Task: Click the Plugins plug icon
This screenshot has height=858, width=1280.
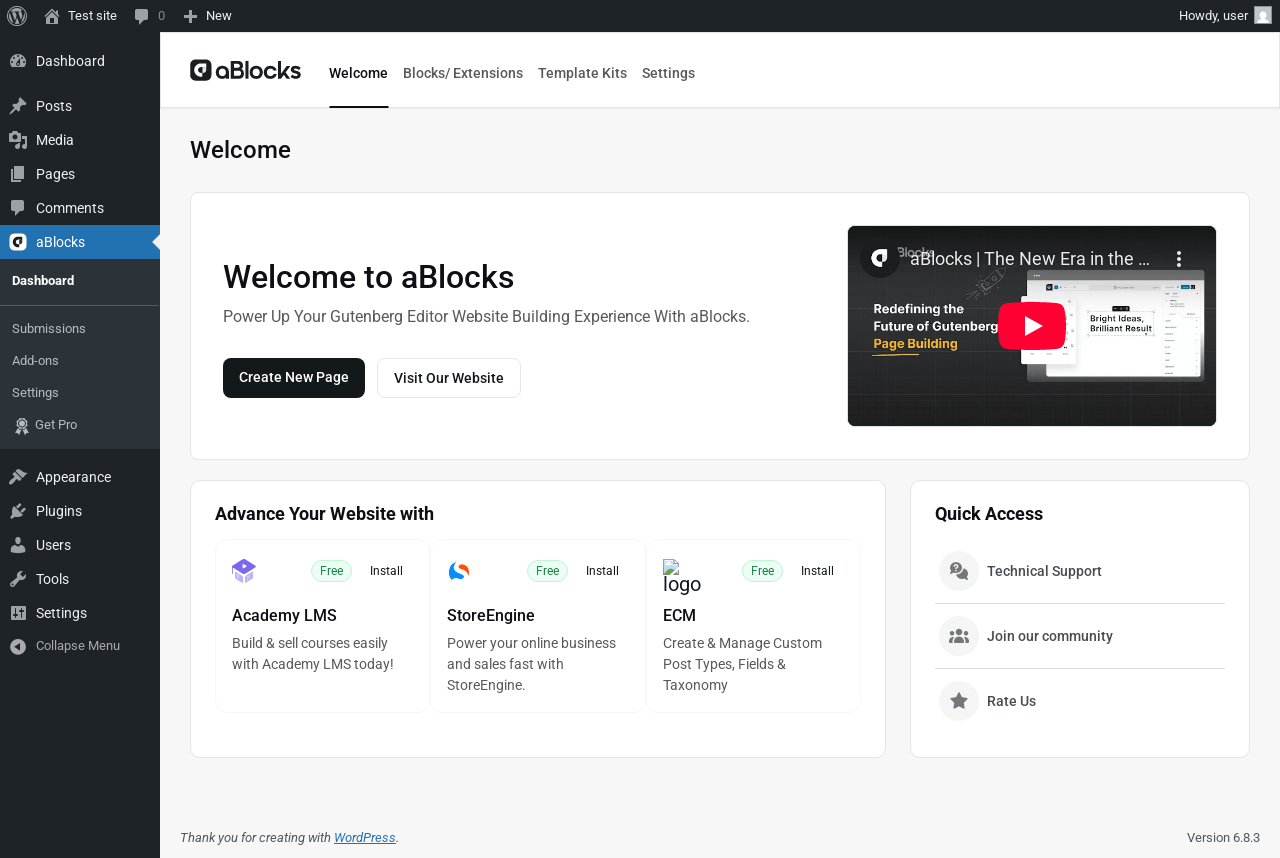Action: coord(18,511)
